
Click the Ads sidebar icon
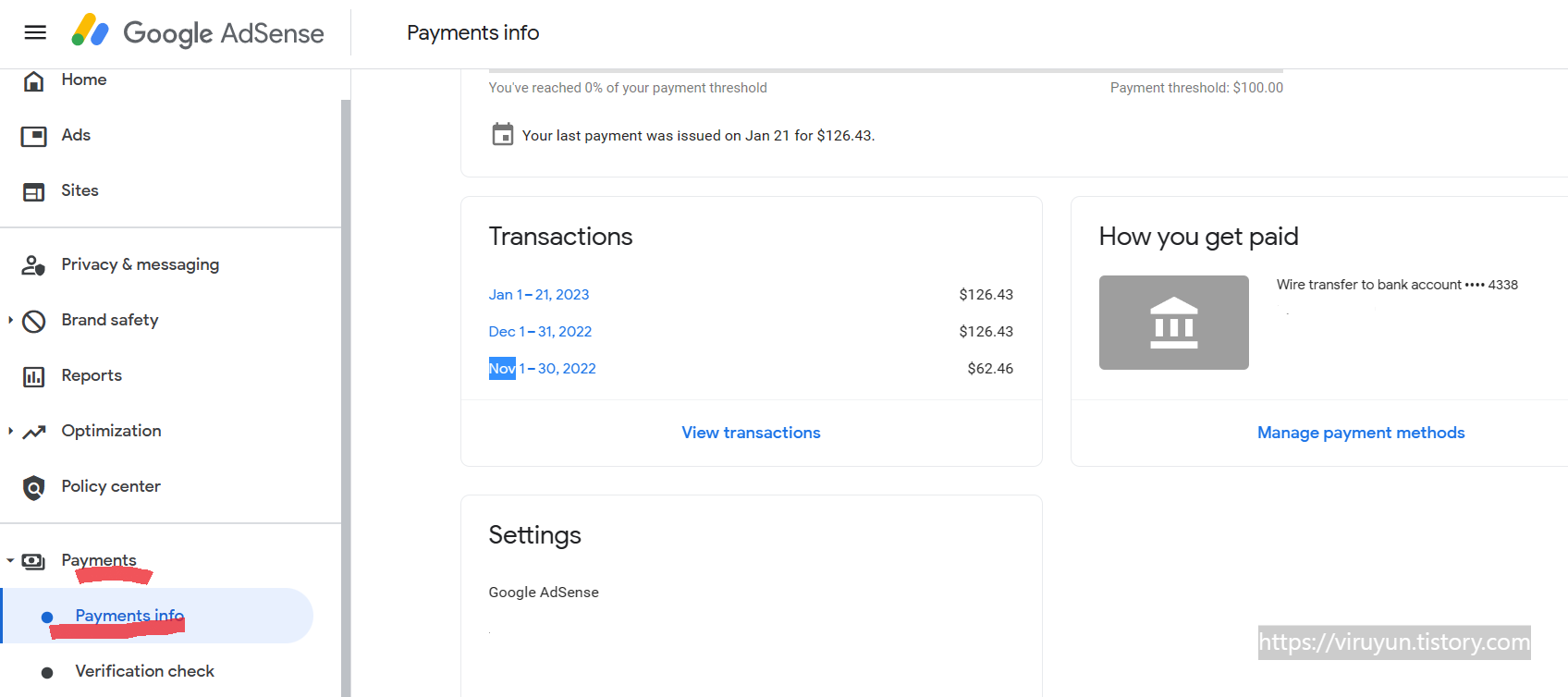pyautogui.click(x=33, y=136)
